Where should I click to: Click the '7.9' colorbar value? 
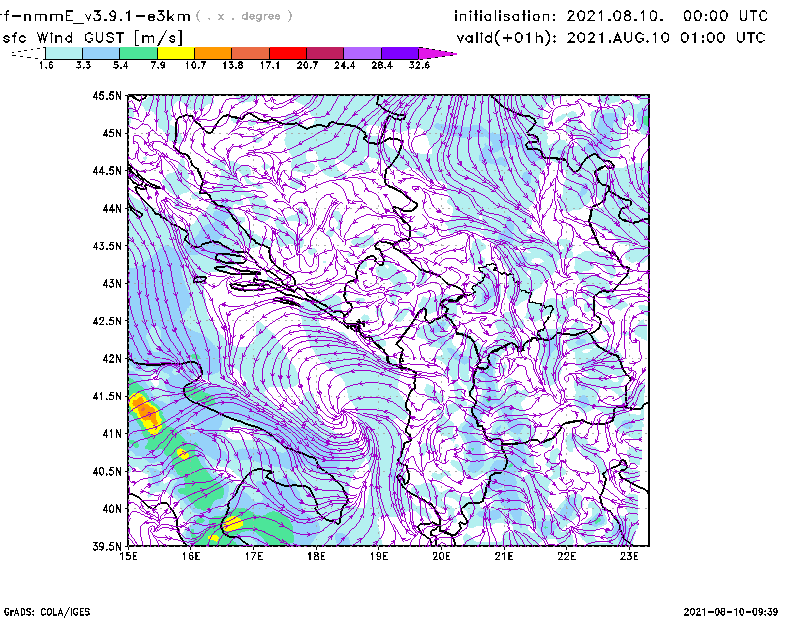point(158,65)
